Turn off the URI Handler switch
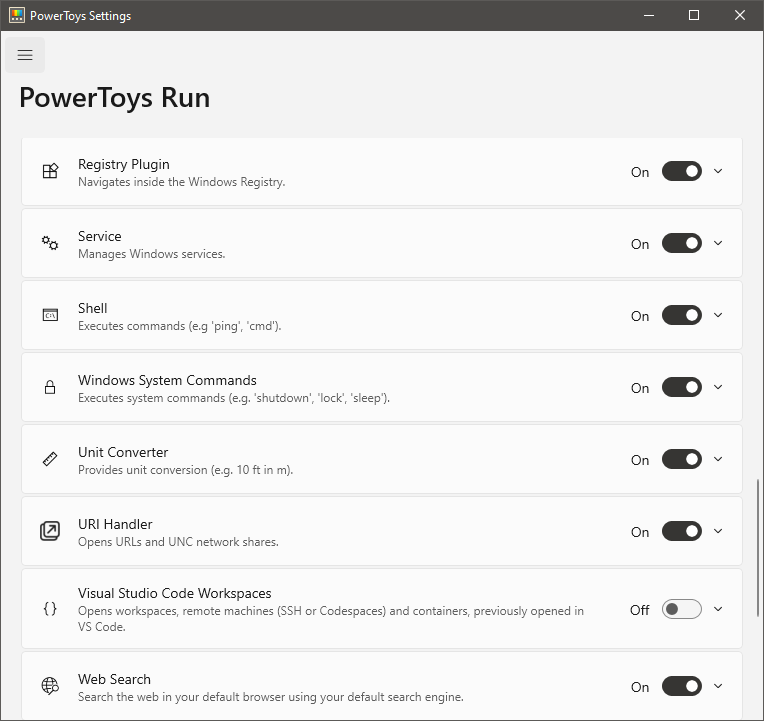The height and width of the screenshot is (721, 764). (682, 531)
